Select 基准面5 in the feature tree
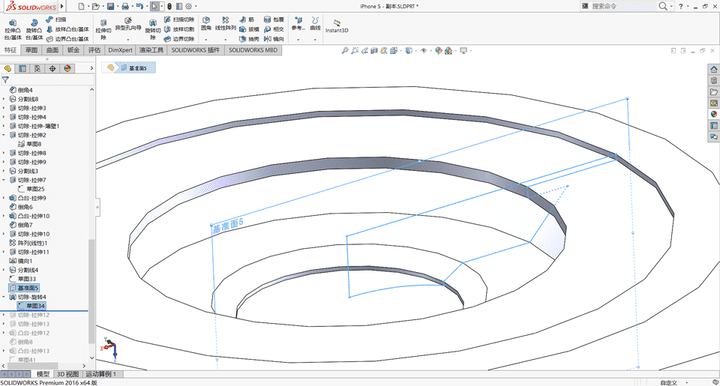720x386 pixels. (x=24, y=288)
